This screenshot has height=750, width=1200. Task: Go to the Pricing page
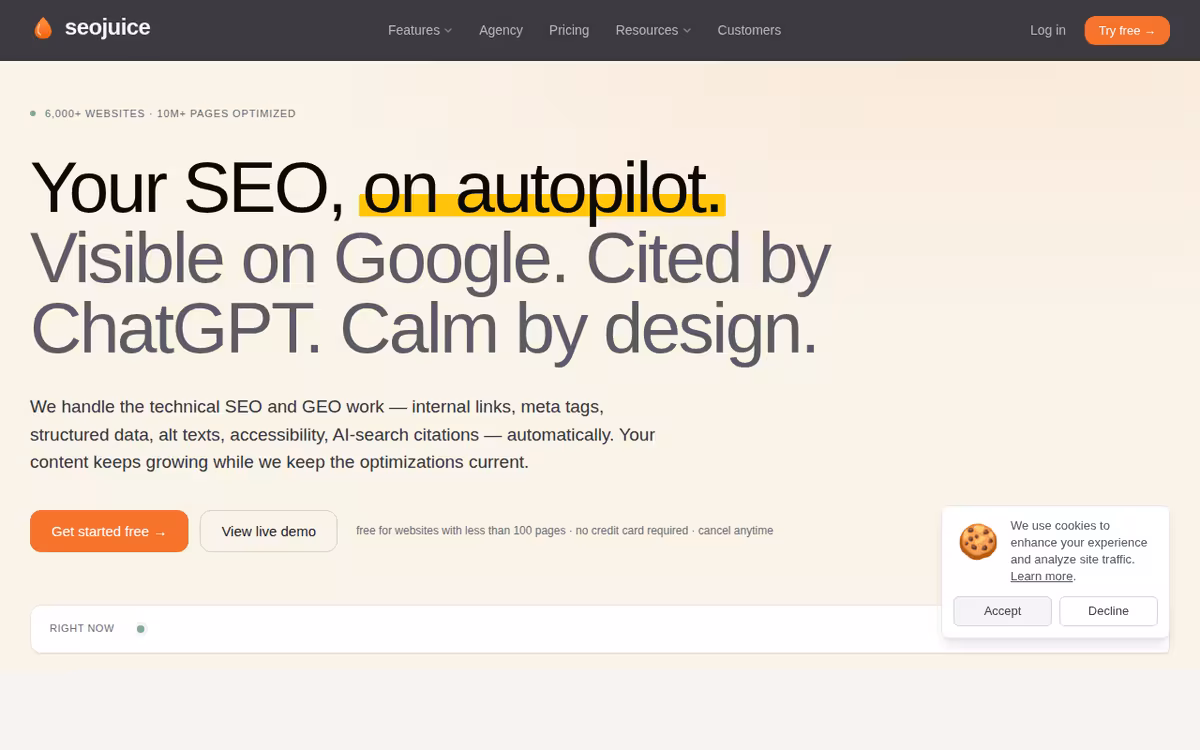(x=569, y=30)
